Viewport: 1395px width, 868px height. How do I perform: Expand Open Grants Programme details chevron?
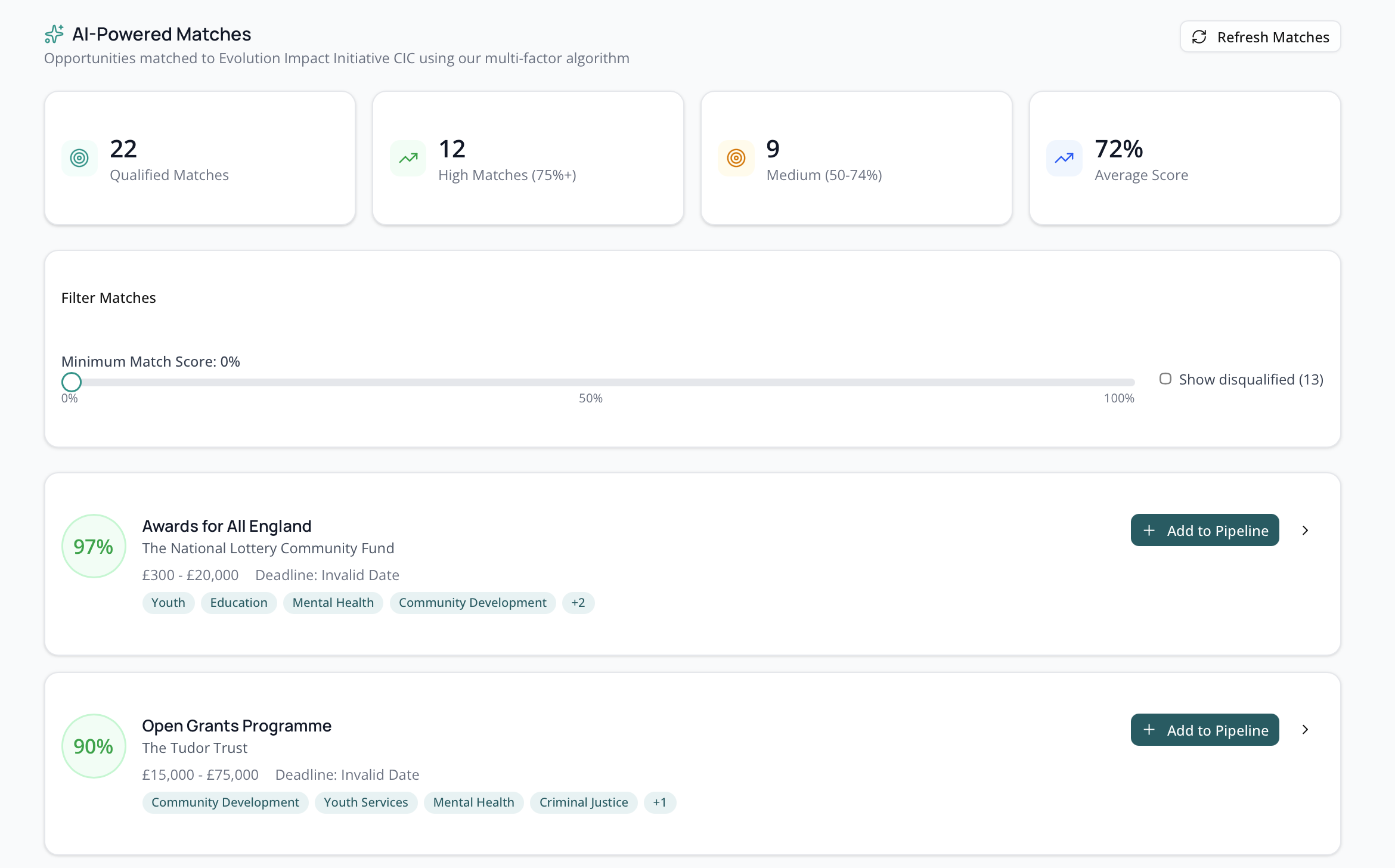click(1305, 730)
